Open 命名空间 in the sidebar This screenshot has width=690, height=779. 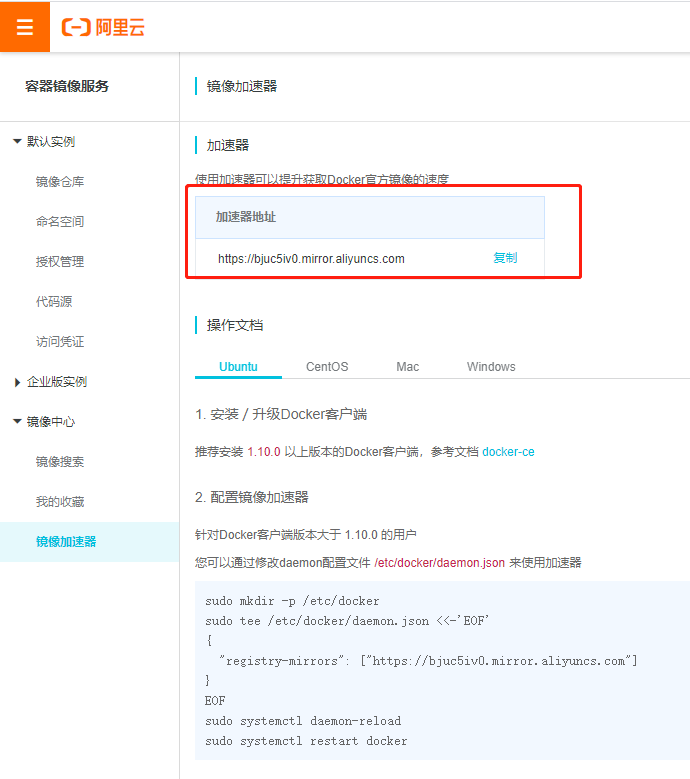coord(60,222)
